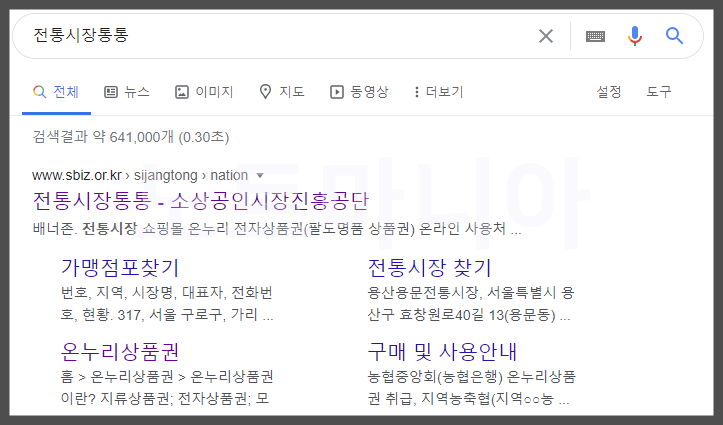Image resolution: width=723 pixels, height=425 pixels.
Task: Select the 전체 tab
Action: click(x=56, y=92)
